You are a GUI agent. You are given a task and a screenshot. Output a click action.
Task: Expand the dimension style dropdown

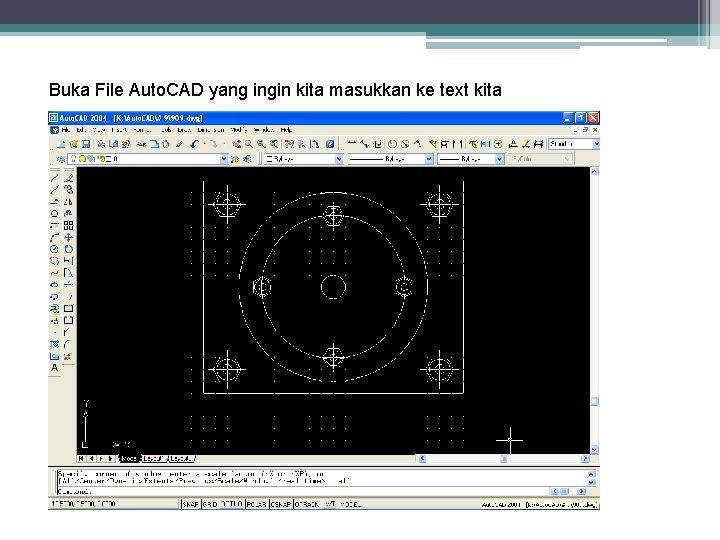[x=596, y=144]
